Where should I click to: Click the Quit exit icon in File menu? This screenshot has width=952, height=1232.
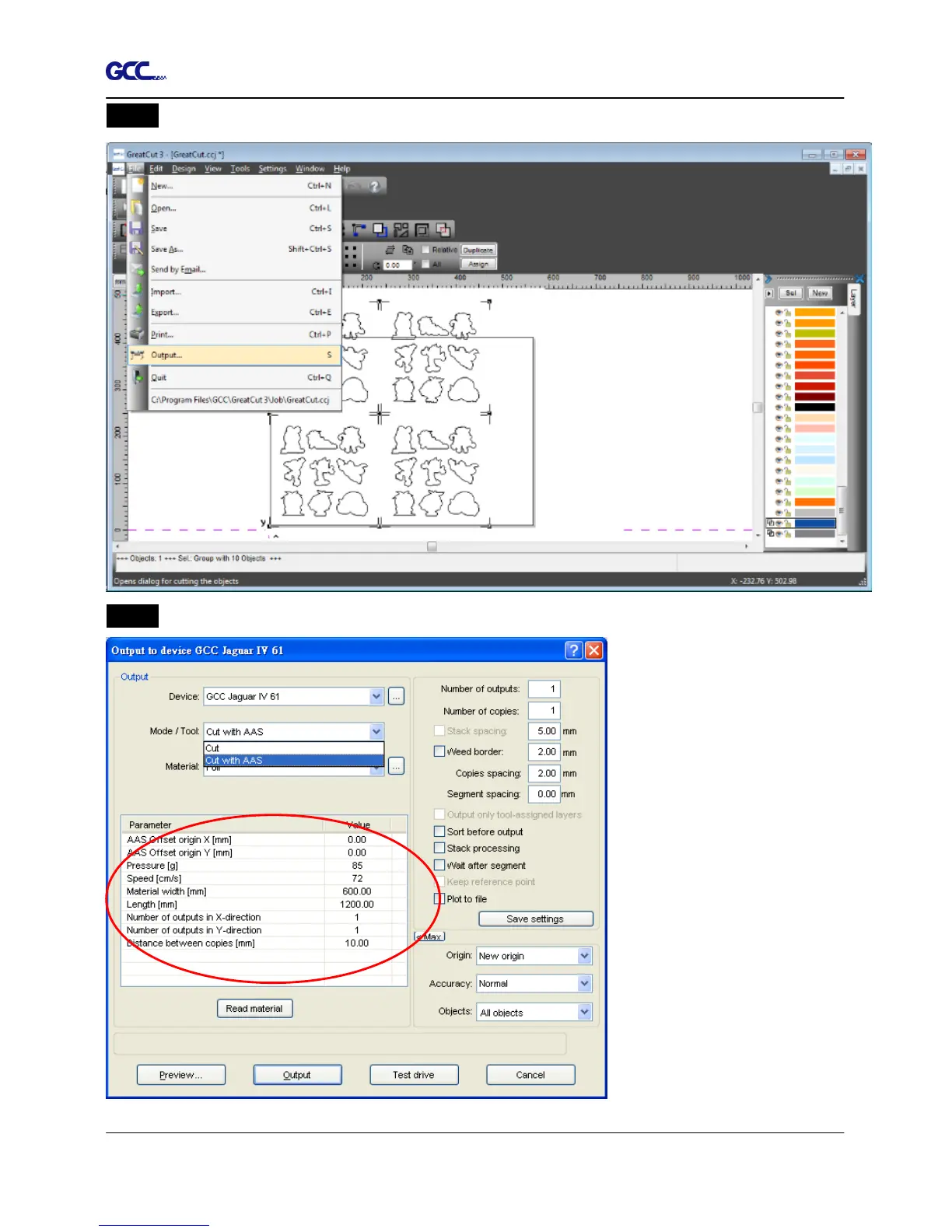pyautogui.click(x=138, y=377)
